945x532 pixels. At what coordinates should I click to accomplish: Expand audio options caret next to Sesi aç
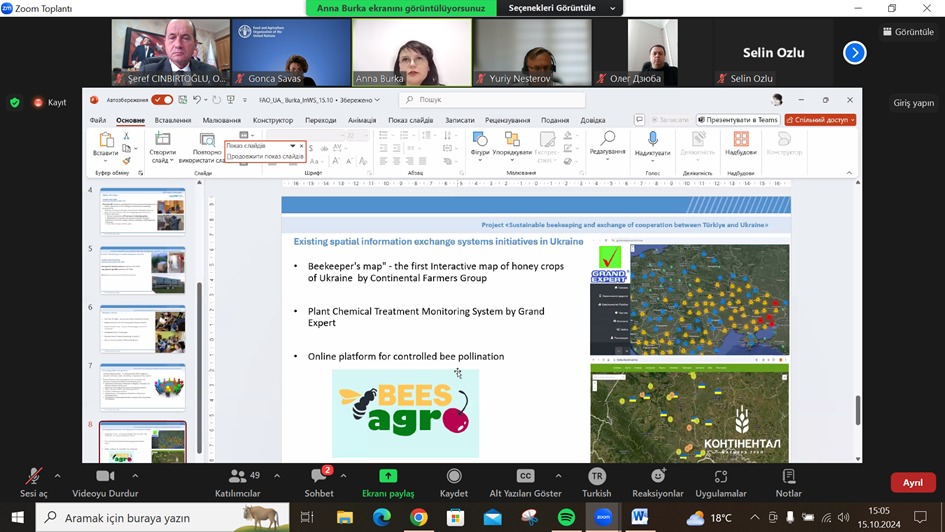point(57,476)
